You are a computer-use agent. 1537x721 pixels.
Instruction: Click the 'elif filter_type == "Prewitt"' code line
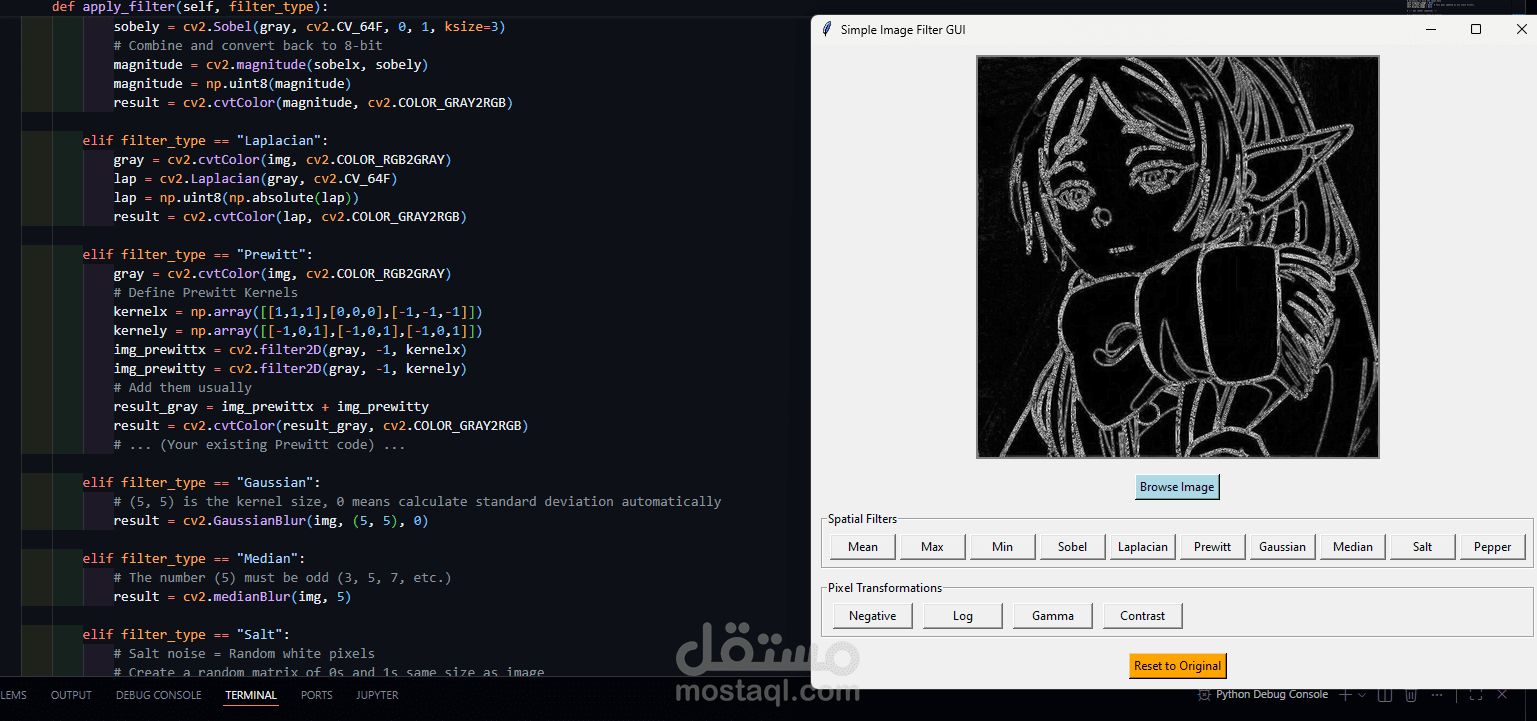coord(198,255)
